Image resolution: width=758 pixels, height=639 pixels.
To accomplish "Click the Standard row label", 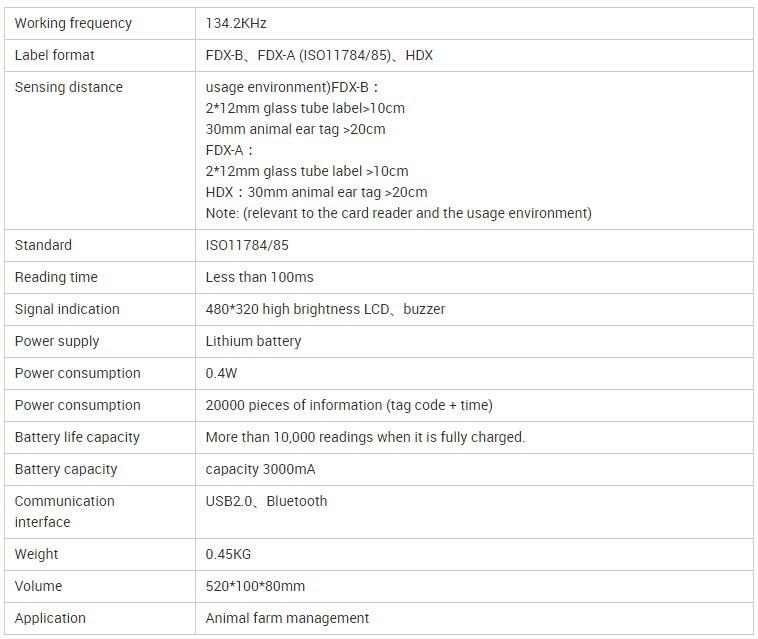I will click(44, 245).
